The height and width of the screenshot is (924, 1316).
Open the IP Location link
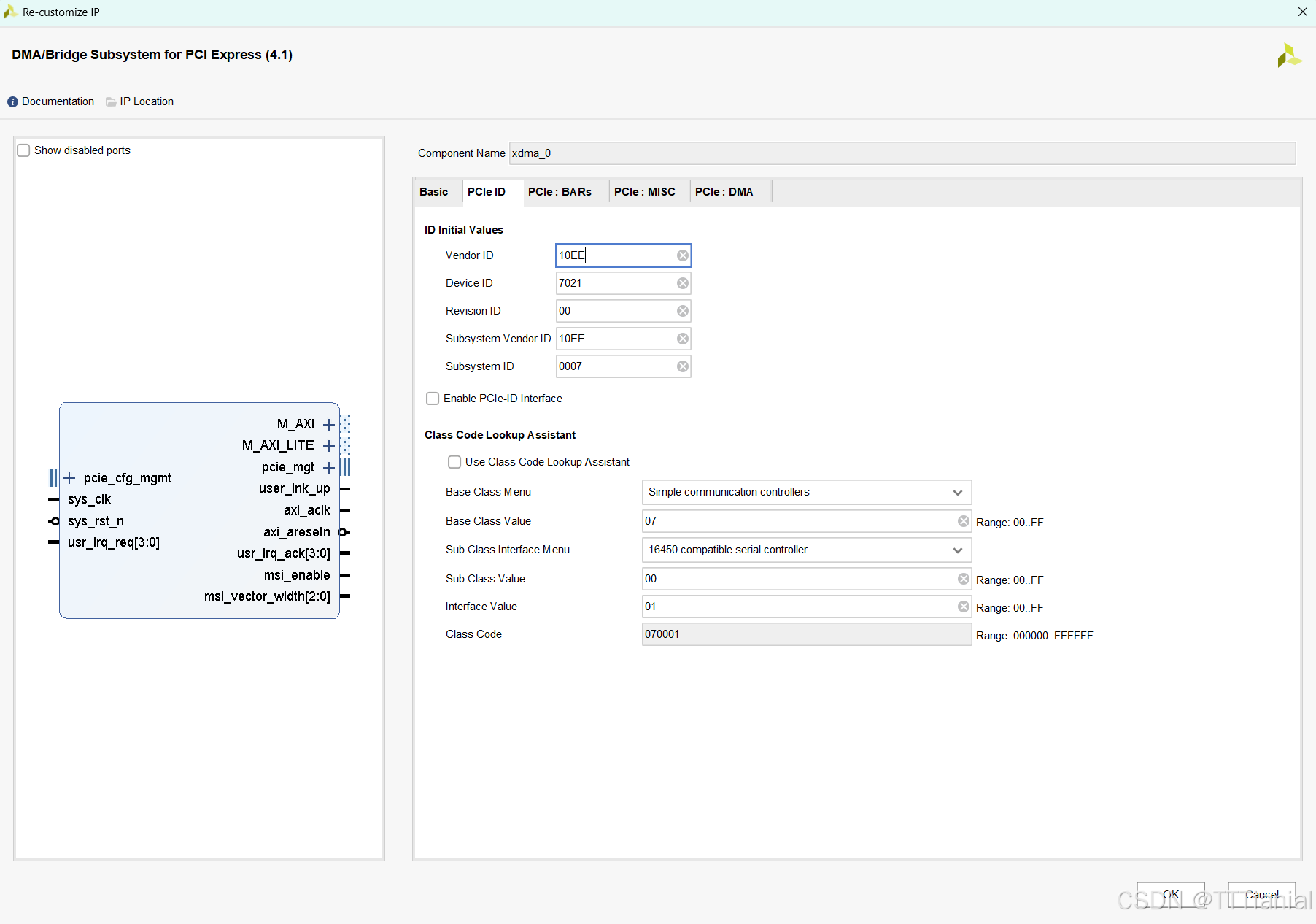[x=147, y=101]
